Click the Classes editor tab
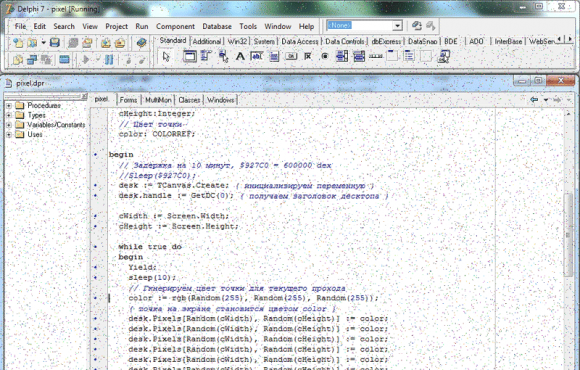 pos(189,100)
